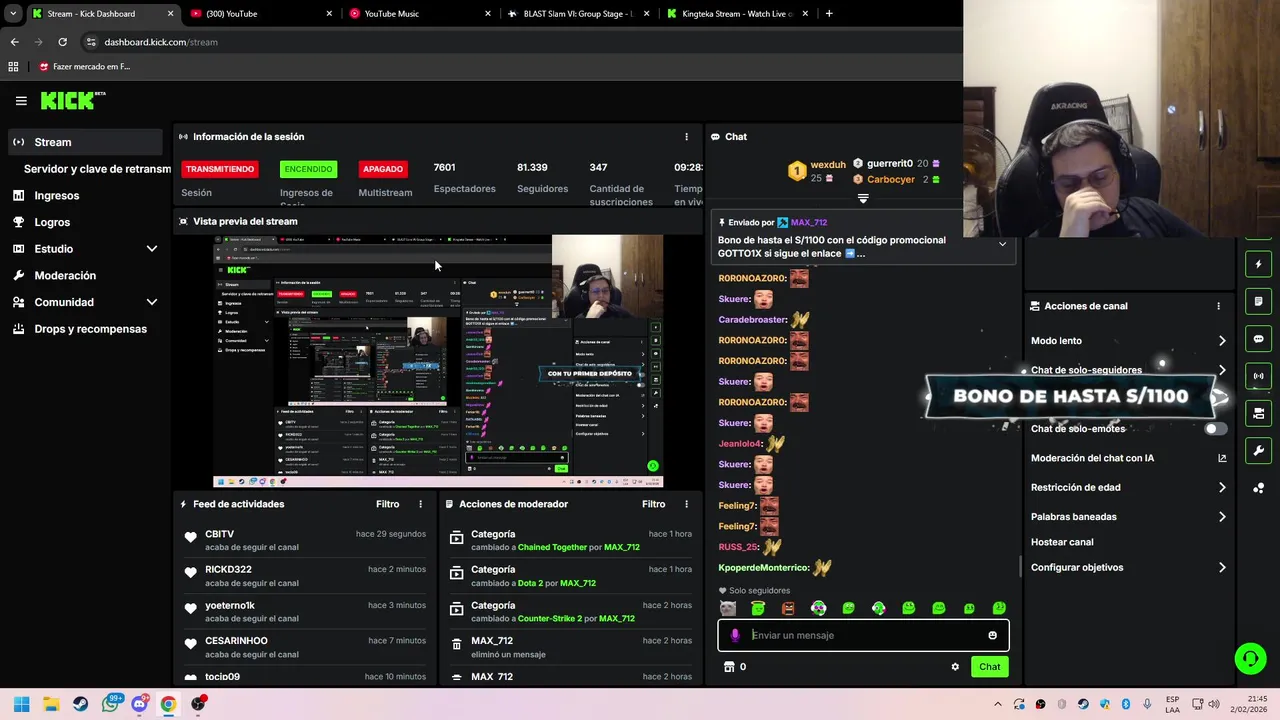Click the purple microphone icon in message box
Image resolution: width=1280 pixels, height=720 pixels.
coord(735,635)
